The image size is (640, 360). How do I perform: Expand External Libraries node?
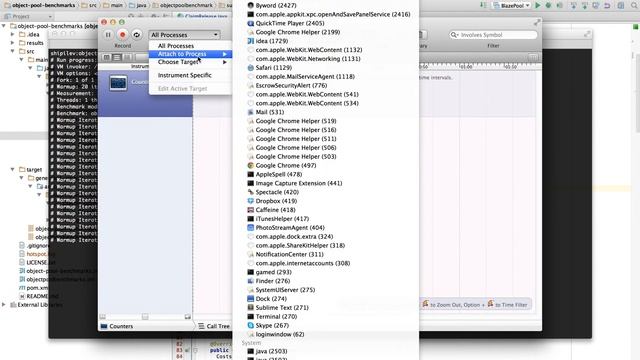pos(4,304)
